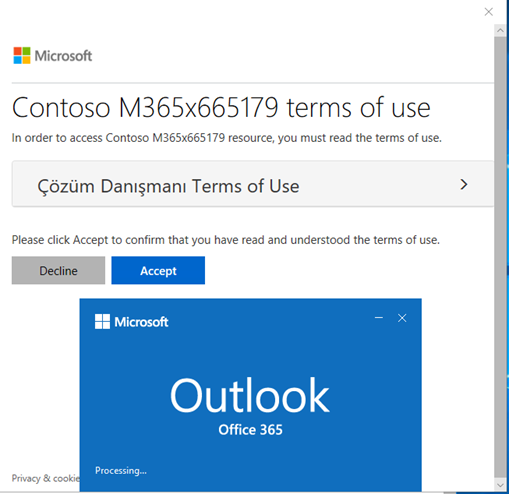Click the 'In order to access Contoso' sentence

[x=227, y=138]
